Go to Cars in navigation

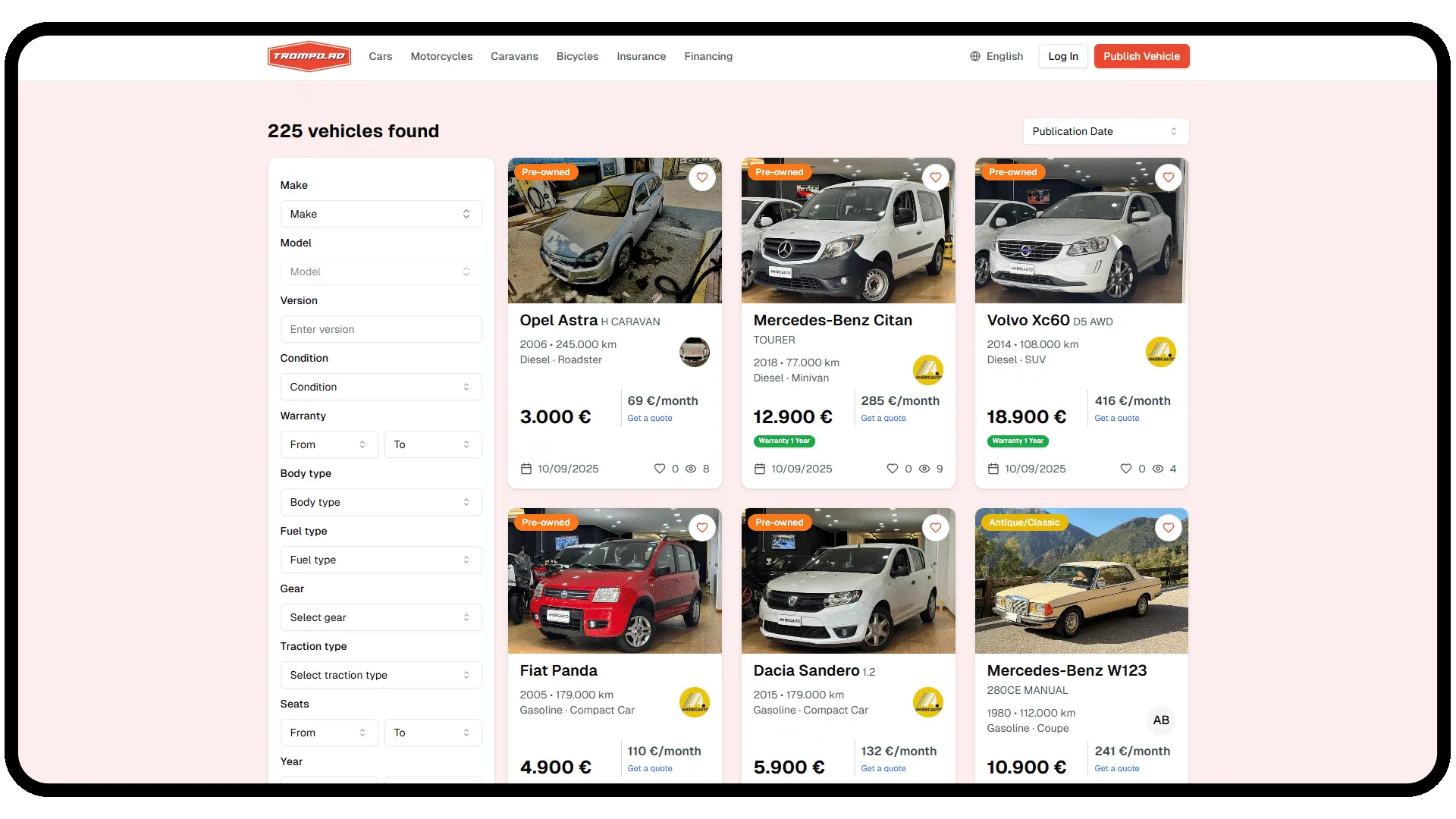click(x=381, y=56)
